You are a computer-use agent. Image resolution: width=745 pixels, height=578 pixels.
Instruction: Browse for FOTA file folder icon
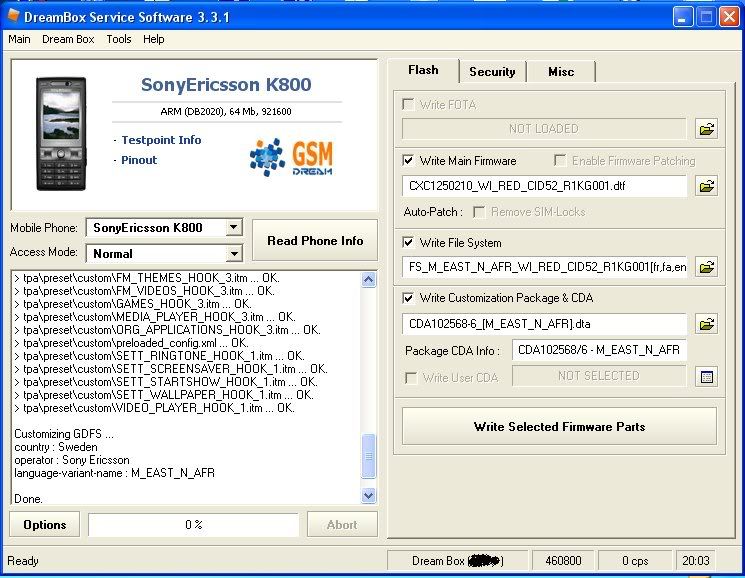(707, 129)
